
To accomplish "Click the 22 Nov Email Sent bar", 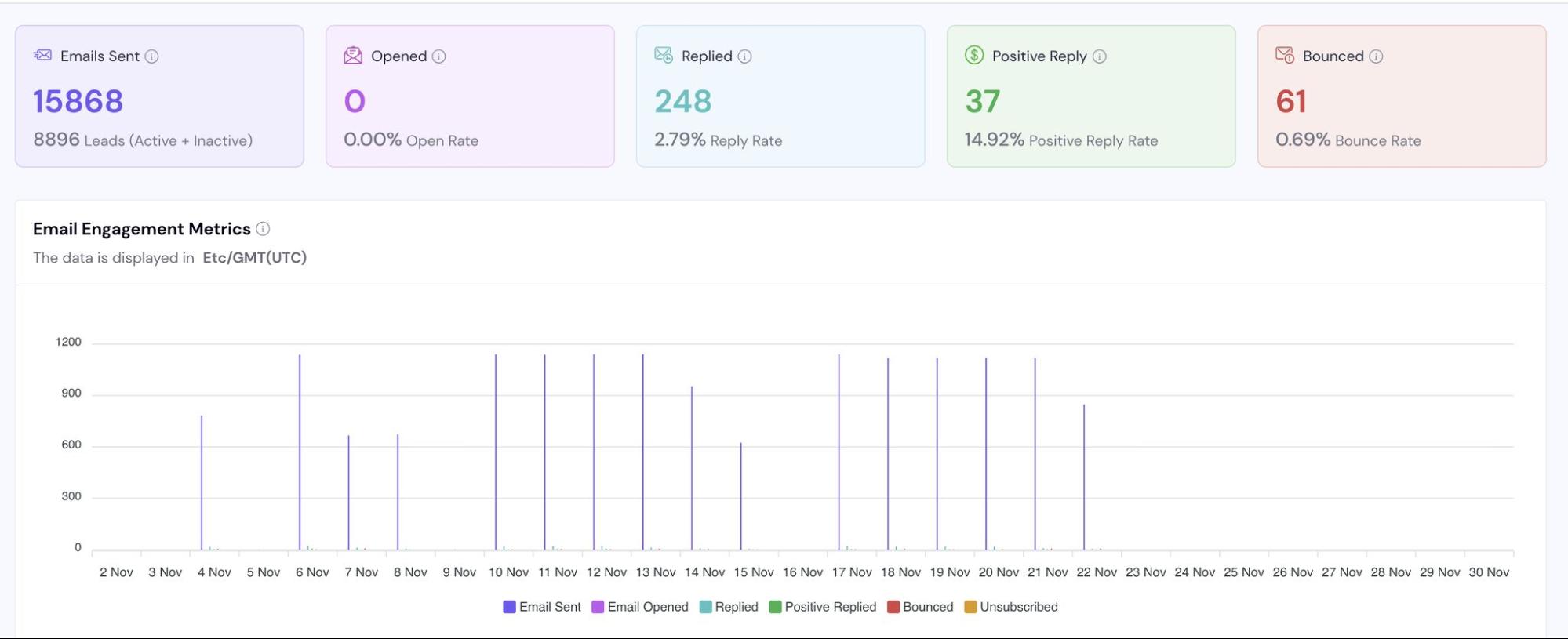I will (x=1084, y=477).
